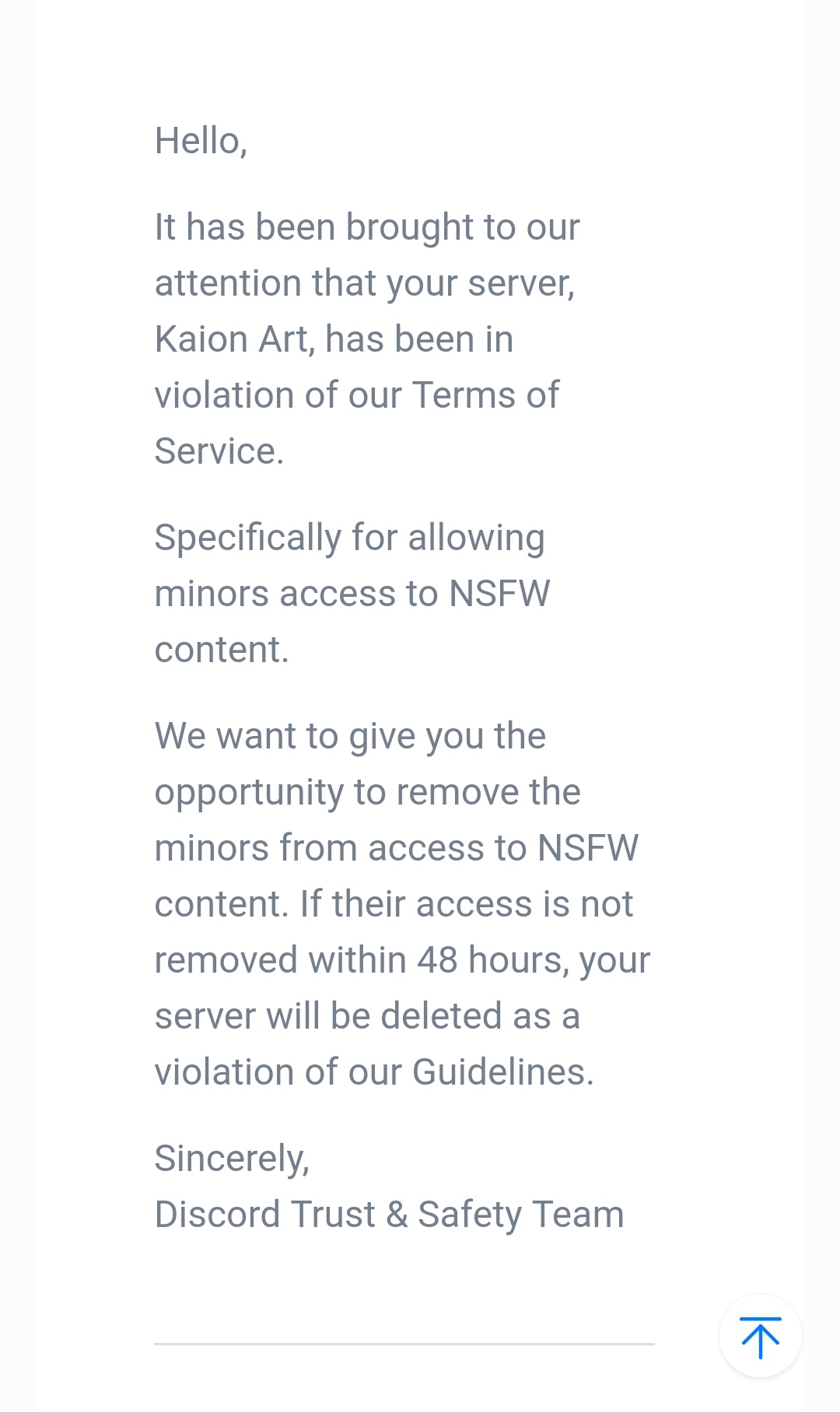Click the "Sincerely," closing line
This screenshot has width=840, height=1413.
tap(232, 1159)
